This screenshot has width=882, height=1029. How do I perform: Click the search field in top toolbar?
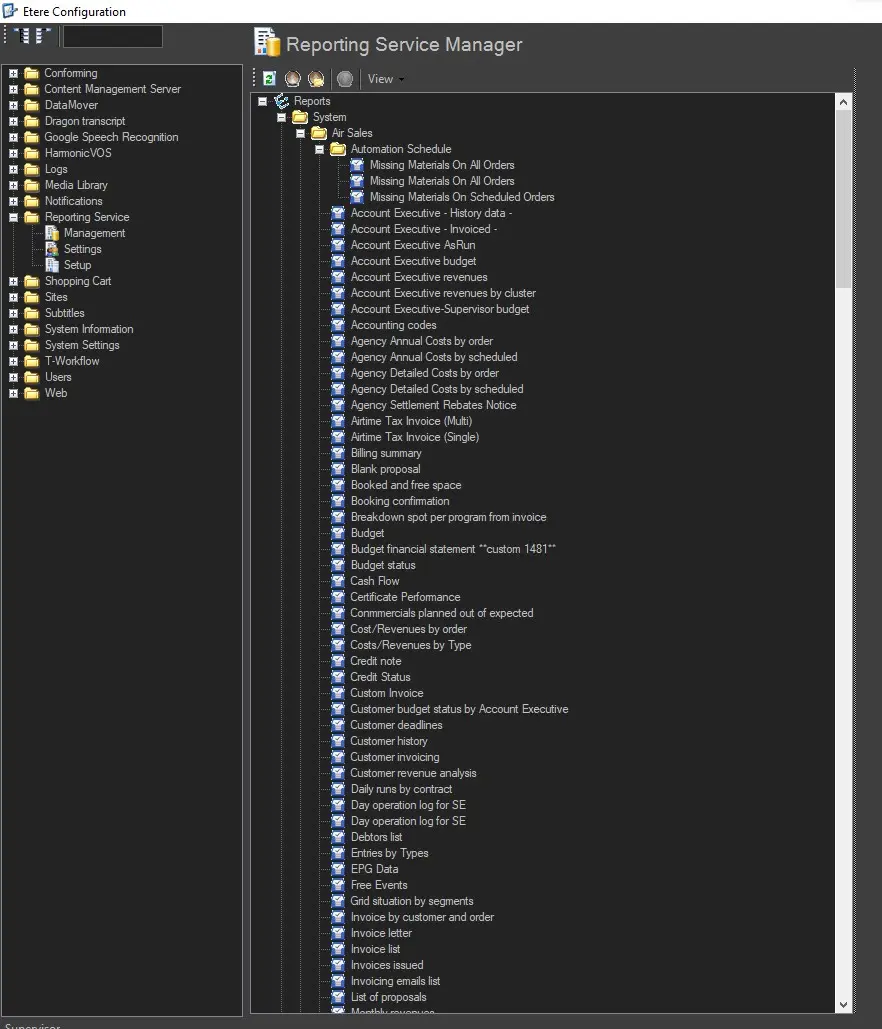tap(112, 37)
